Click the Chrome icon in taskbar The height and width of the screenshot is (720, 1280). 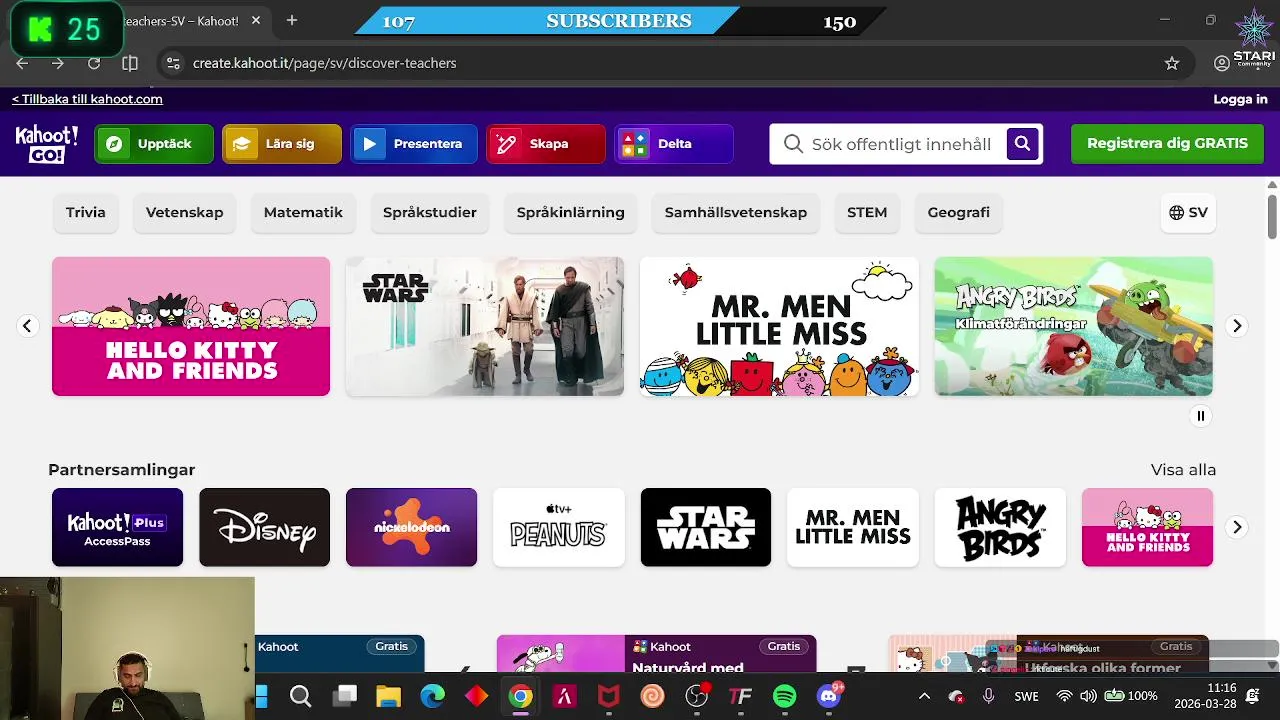(x=520, y=696)
